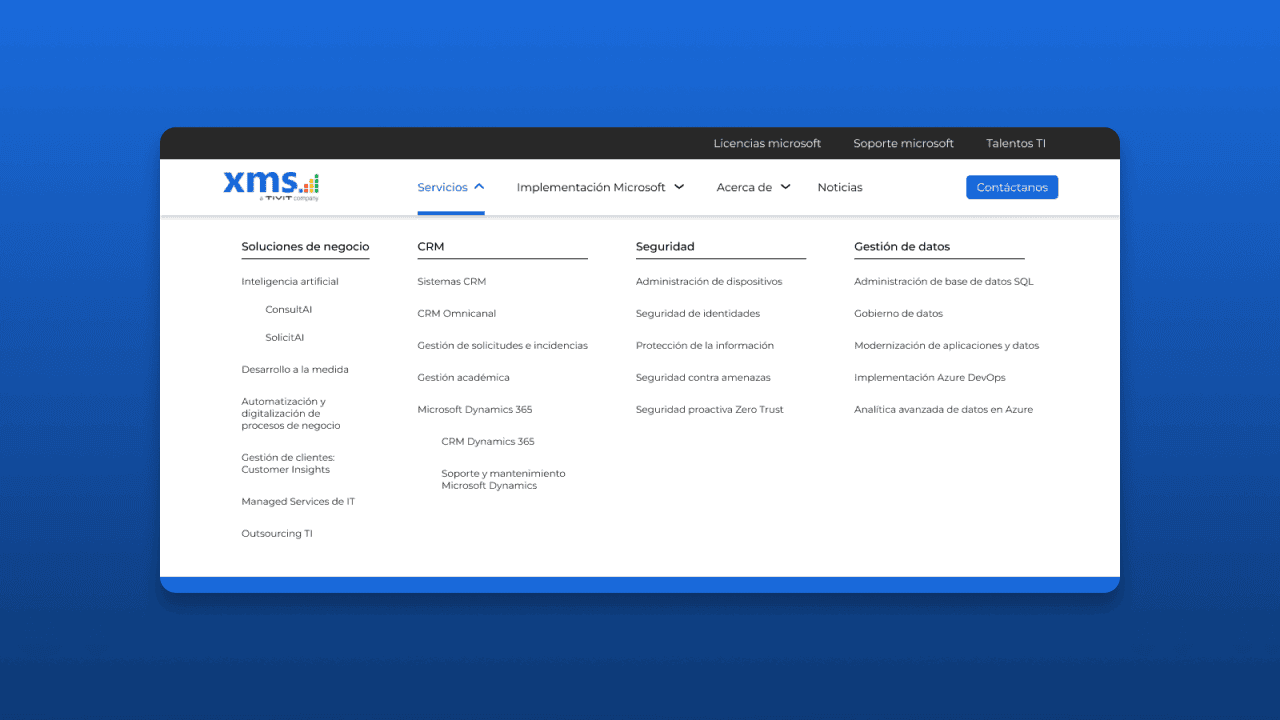Select Seguridad de identidades
The width and height of the screenshot is (1280, 720).
click(698, 313)
